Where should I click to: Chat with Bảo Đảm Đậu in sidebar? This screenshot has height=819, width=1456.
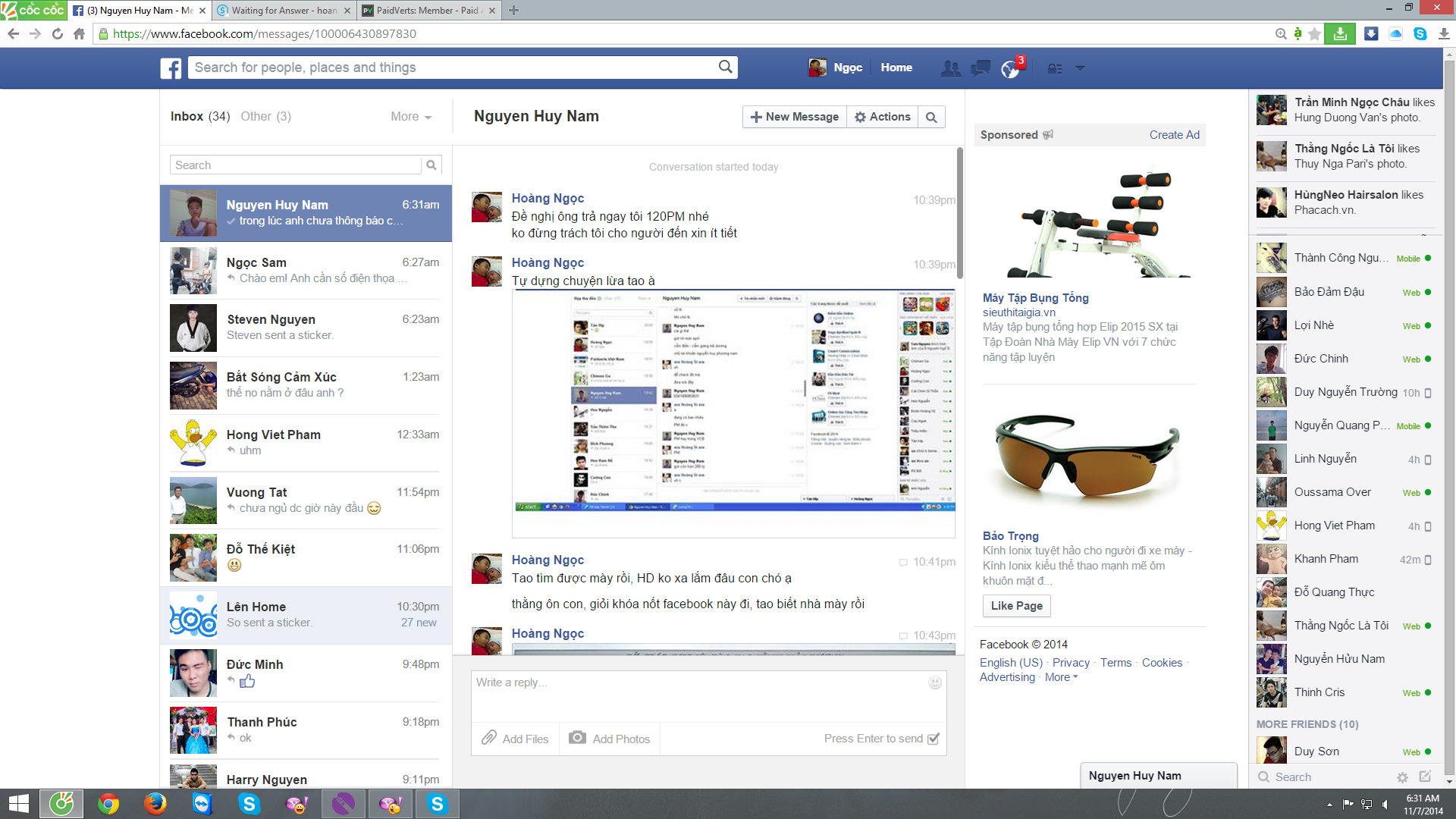coord(1344,292)
